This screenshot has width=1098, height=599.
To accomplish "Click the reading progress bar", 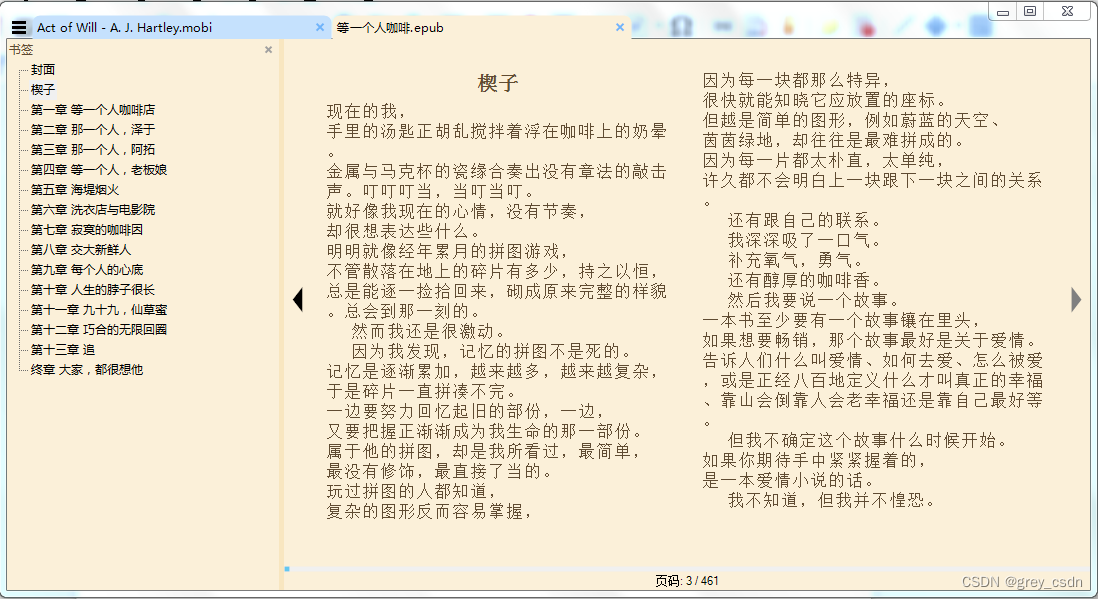I will [686, 569].
